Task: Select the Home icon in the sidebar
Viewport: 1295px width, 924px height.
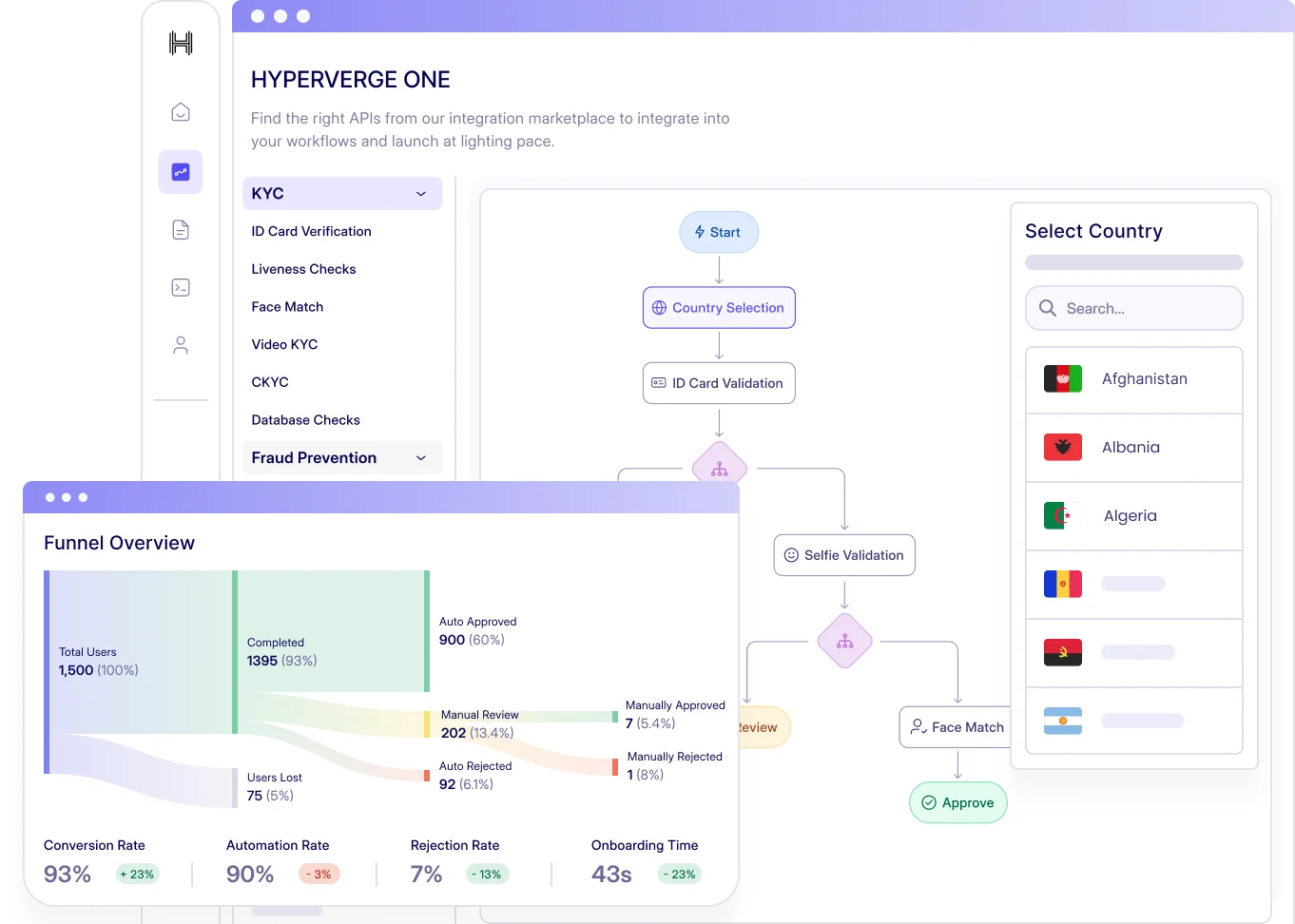Action: pyautogui.click(x=181, y=112)
